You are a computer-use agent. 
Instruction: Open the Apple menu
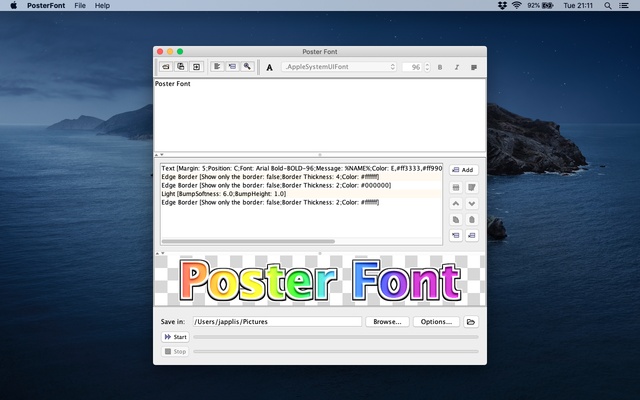point(13,6)
